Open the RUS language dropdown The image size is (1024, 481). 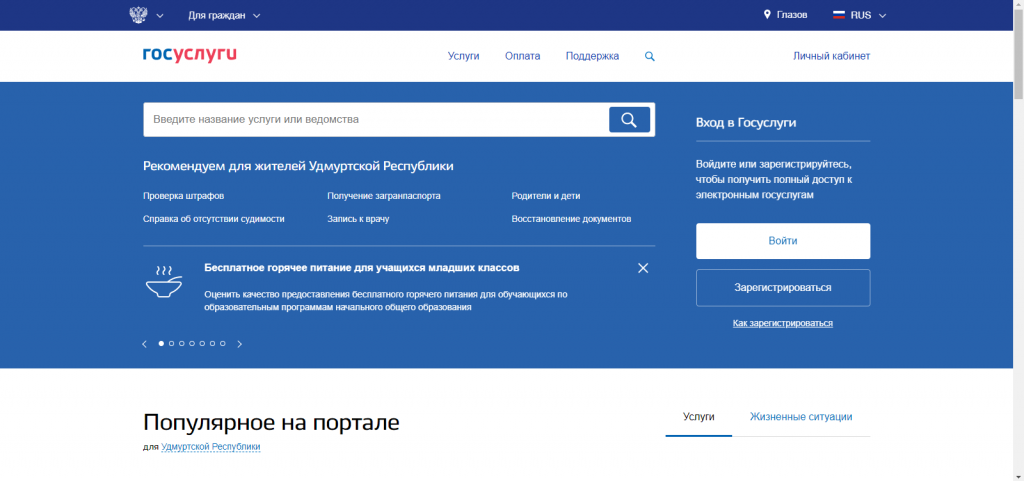[x=868, y=16]
